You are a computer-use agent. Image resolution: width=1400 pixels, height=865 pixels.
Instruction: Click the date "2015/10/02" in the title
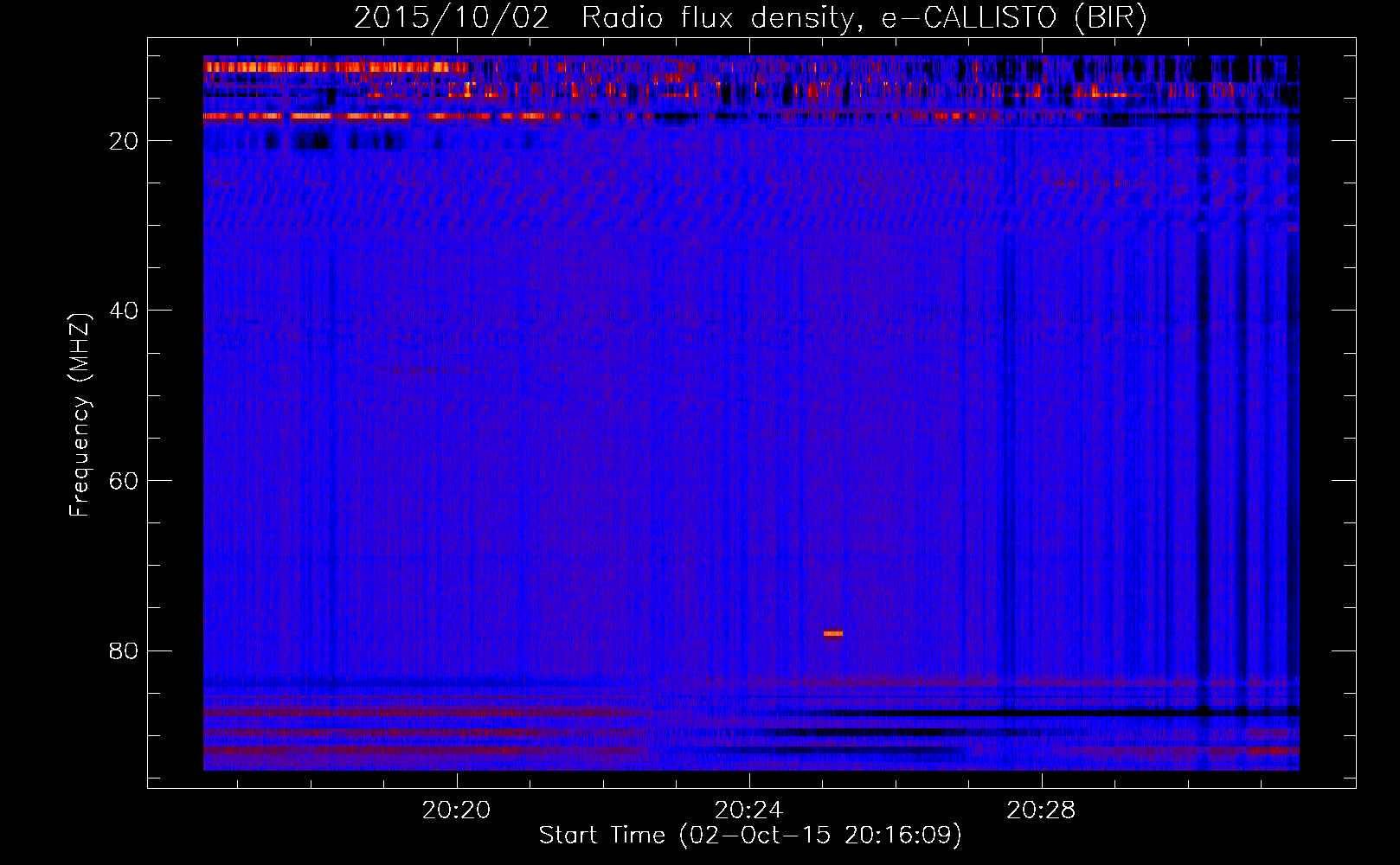pos(452,18)
